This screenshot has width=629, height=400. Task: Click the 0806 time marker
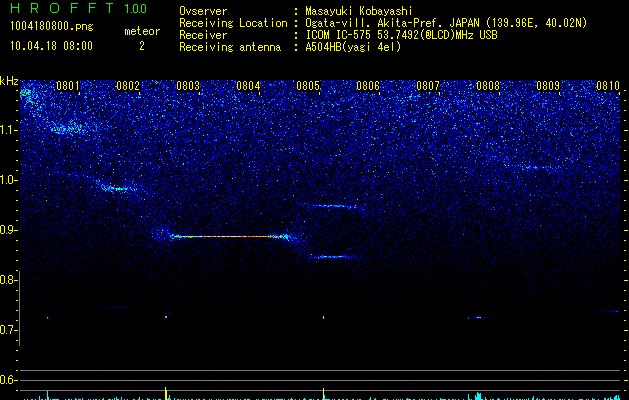(x=368, y=86)
